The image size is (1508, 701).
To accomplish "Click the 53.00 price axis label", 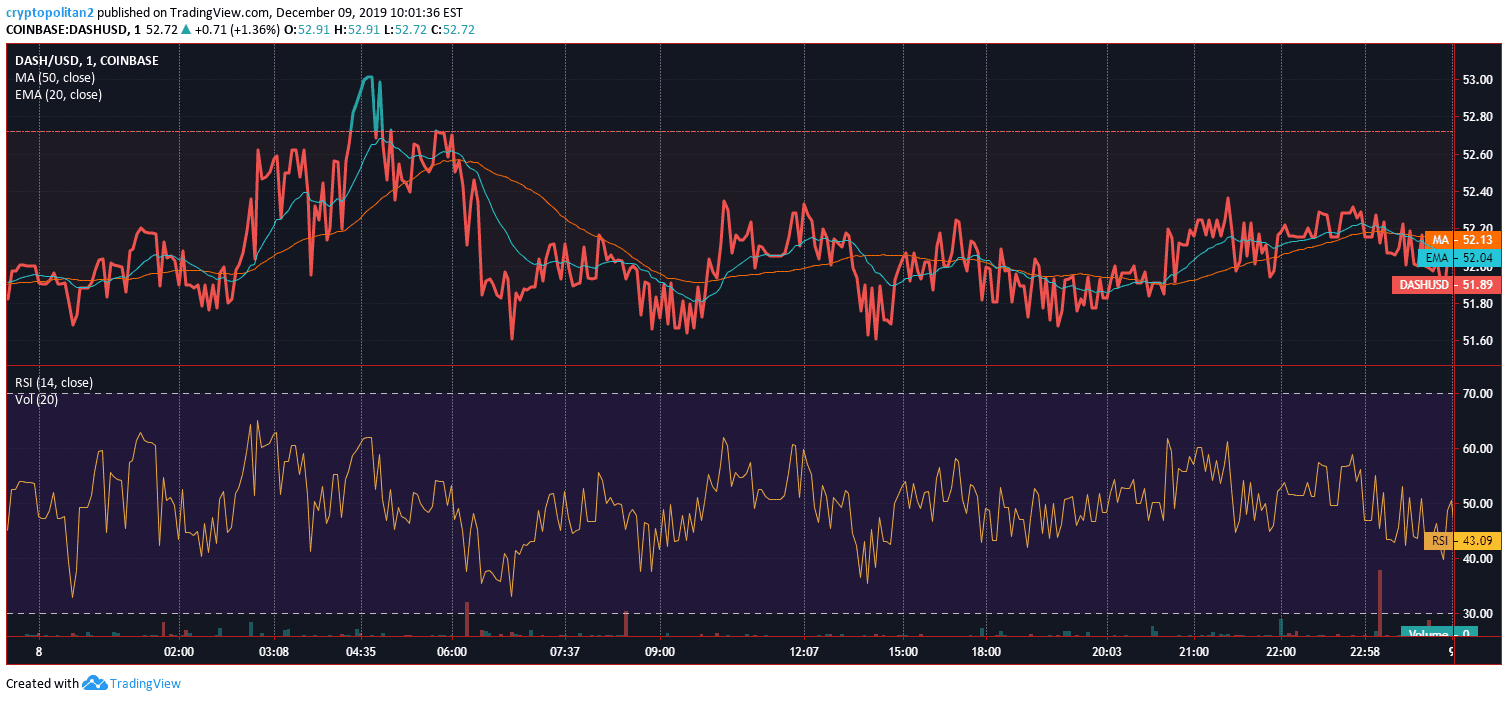I will click(1479, 80).
